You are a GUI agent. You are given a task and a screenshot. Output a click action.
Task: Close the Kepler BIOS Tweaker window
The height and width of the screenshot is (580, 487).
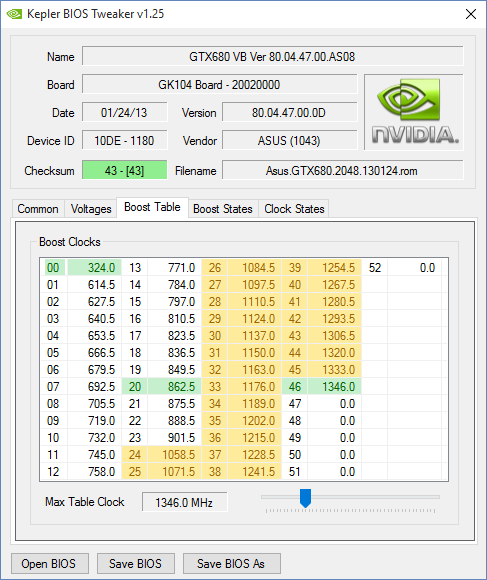(x=471, y=14)
